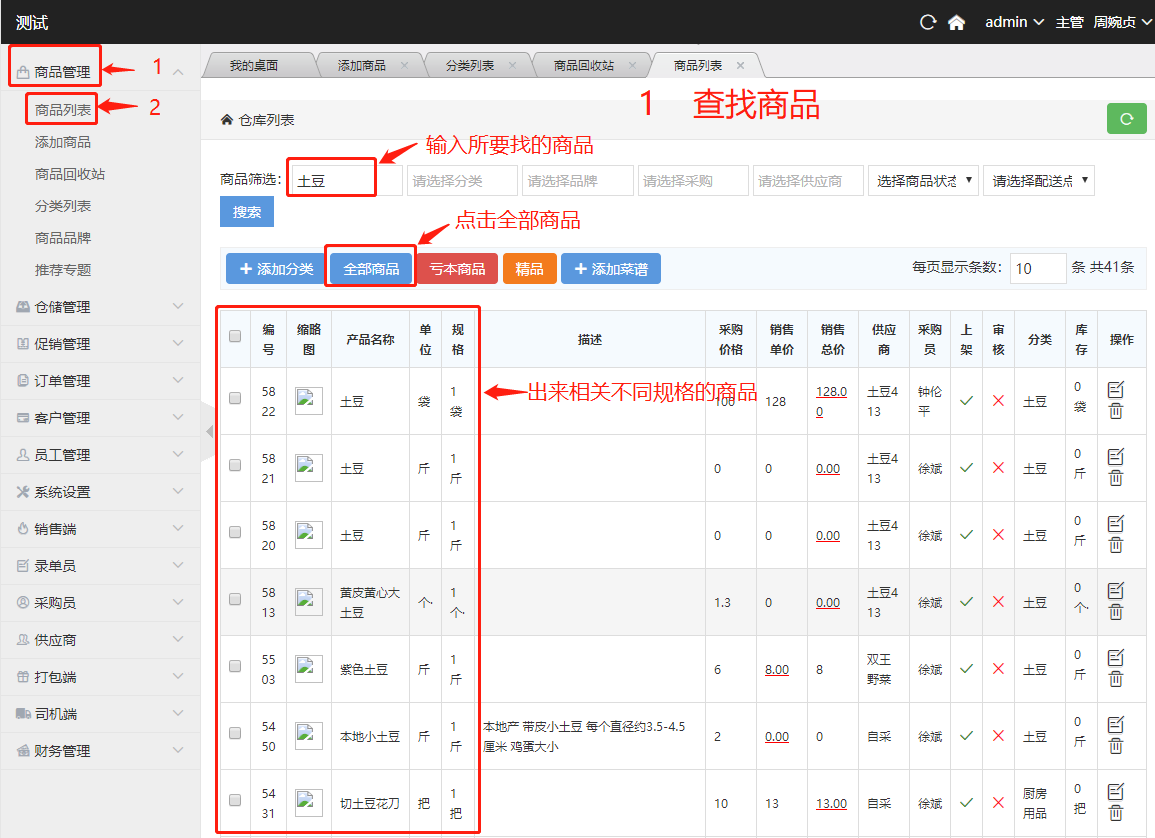
Task: Click the refresh icon in top header
Action: (928, 22)
